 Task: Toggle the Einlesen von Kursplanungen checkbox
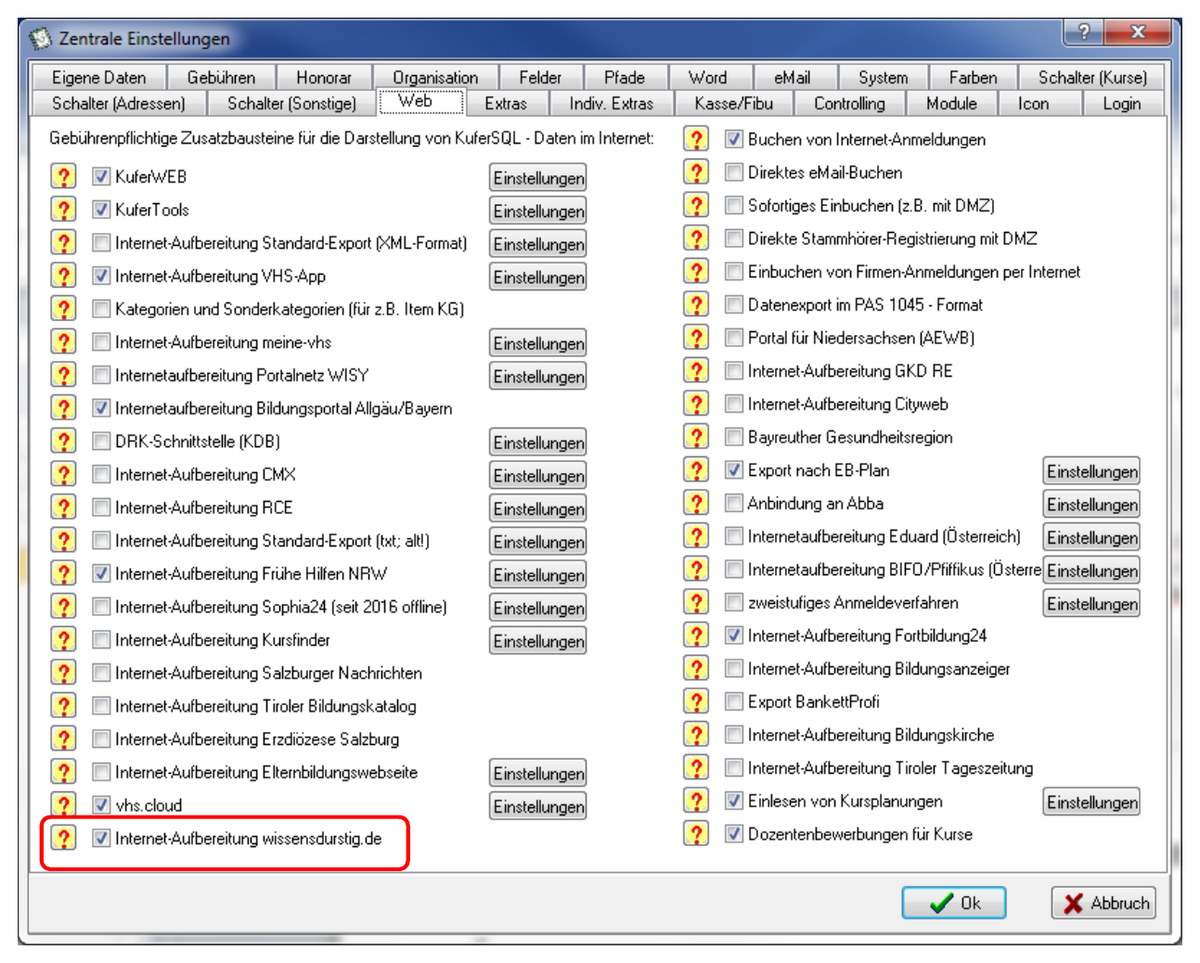(734, 800)
